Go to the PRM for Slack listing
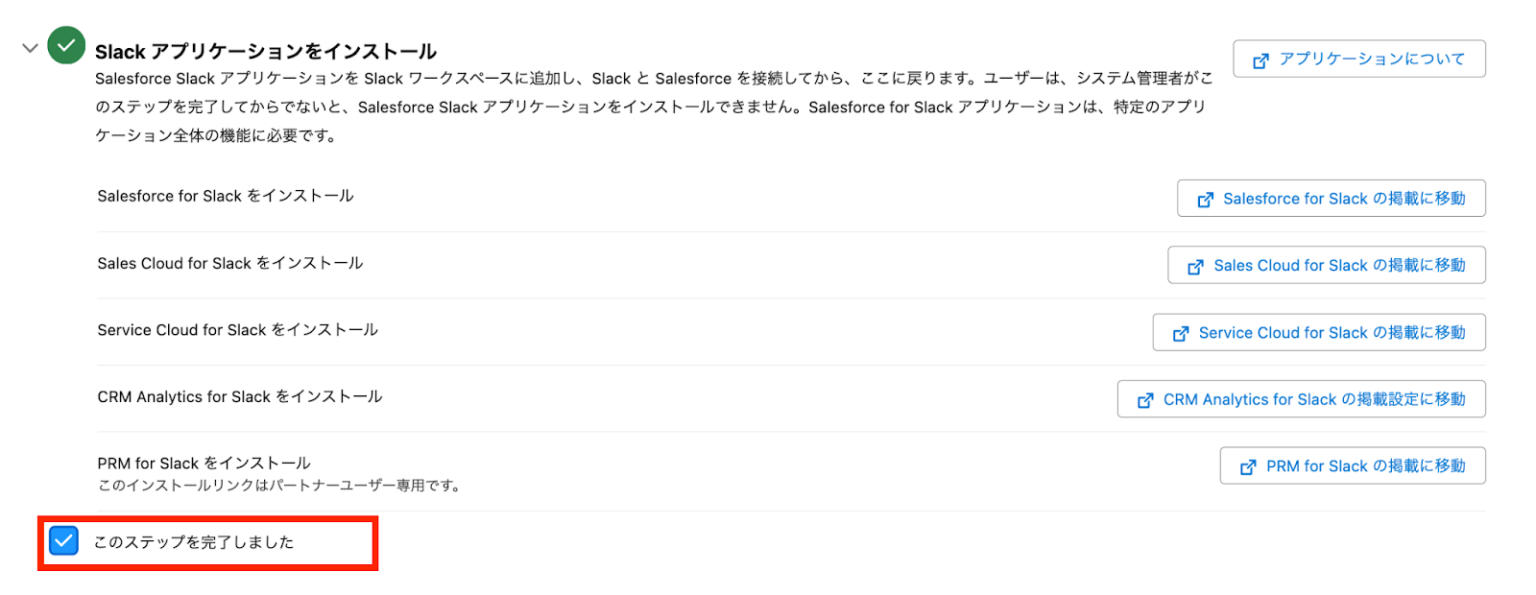This screenshot has width=1536, height=595. (x=1352, y=465)
